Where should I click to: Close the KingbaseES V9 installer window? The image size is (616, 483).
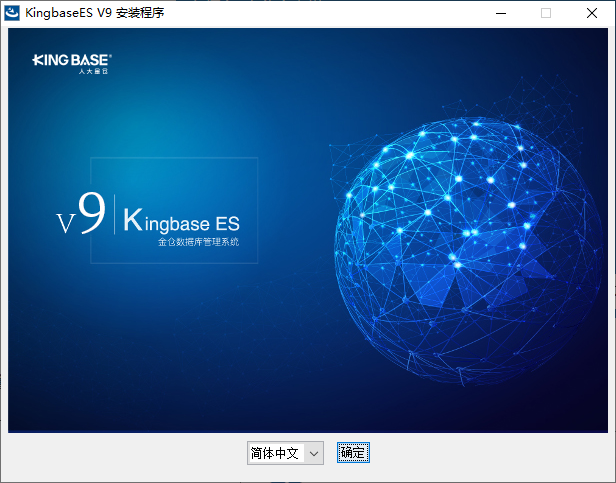click(x=592, y=13)
